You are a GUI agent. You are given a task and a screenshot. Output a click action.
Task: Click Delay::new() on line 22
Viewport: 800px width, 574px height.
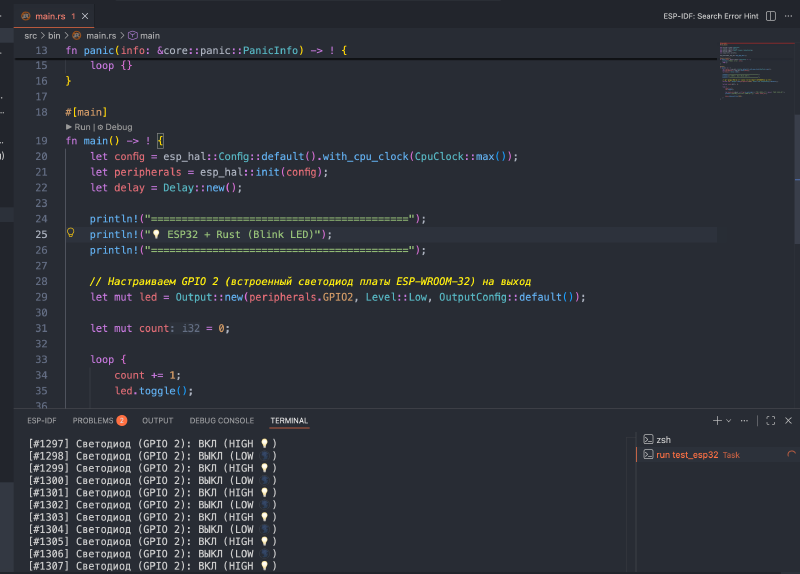coord(199,188)
